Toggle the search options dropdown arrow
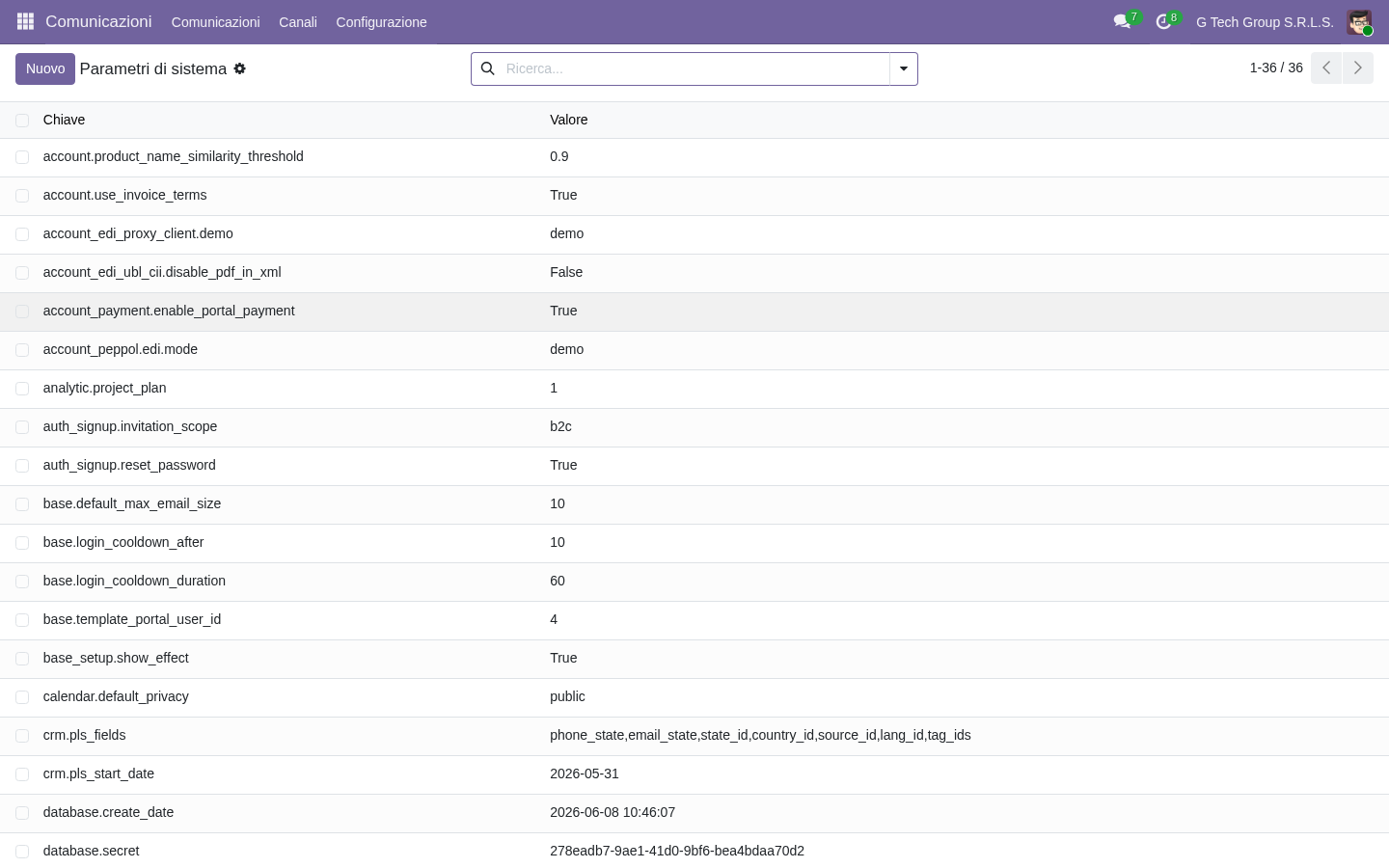The height and width of the screenshot is (868, 1389). click(904, 68)
